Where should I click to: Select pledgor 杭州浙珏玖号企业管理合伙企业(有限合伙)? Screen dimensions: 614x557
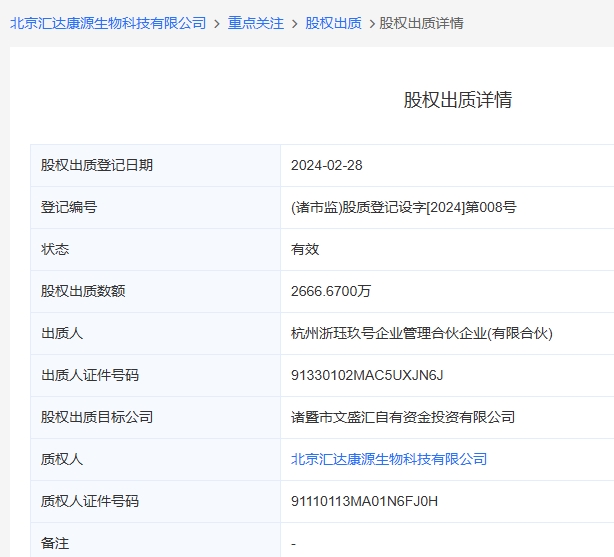coord(422,333)
